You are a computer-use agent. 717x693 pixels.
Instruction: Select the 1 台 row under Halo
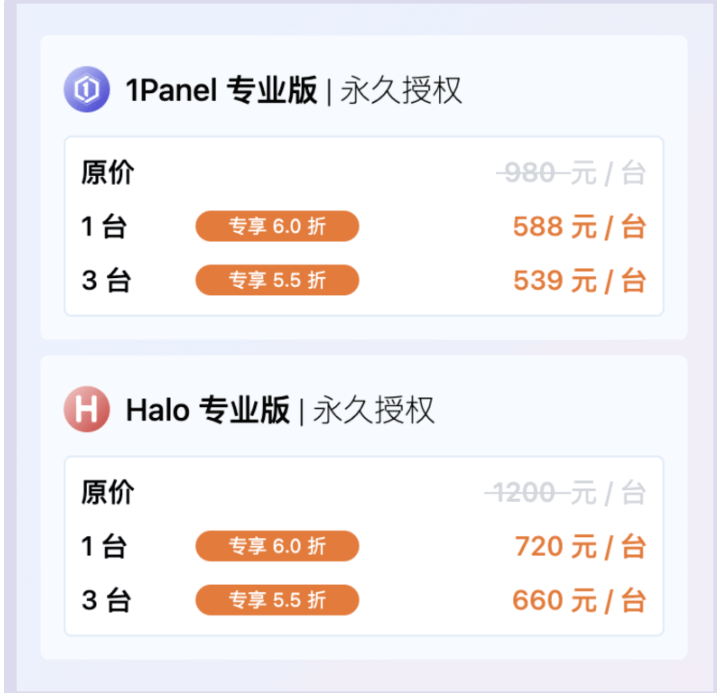pos(364,546)
